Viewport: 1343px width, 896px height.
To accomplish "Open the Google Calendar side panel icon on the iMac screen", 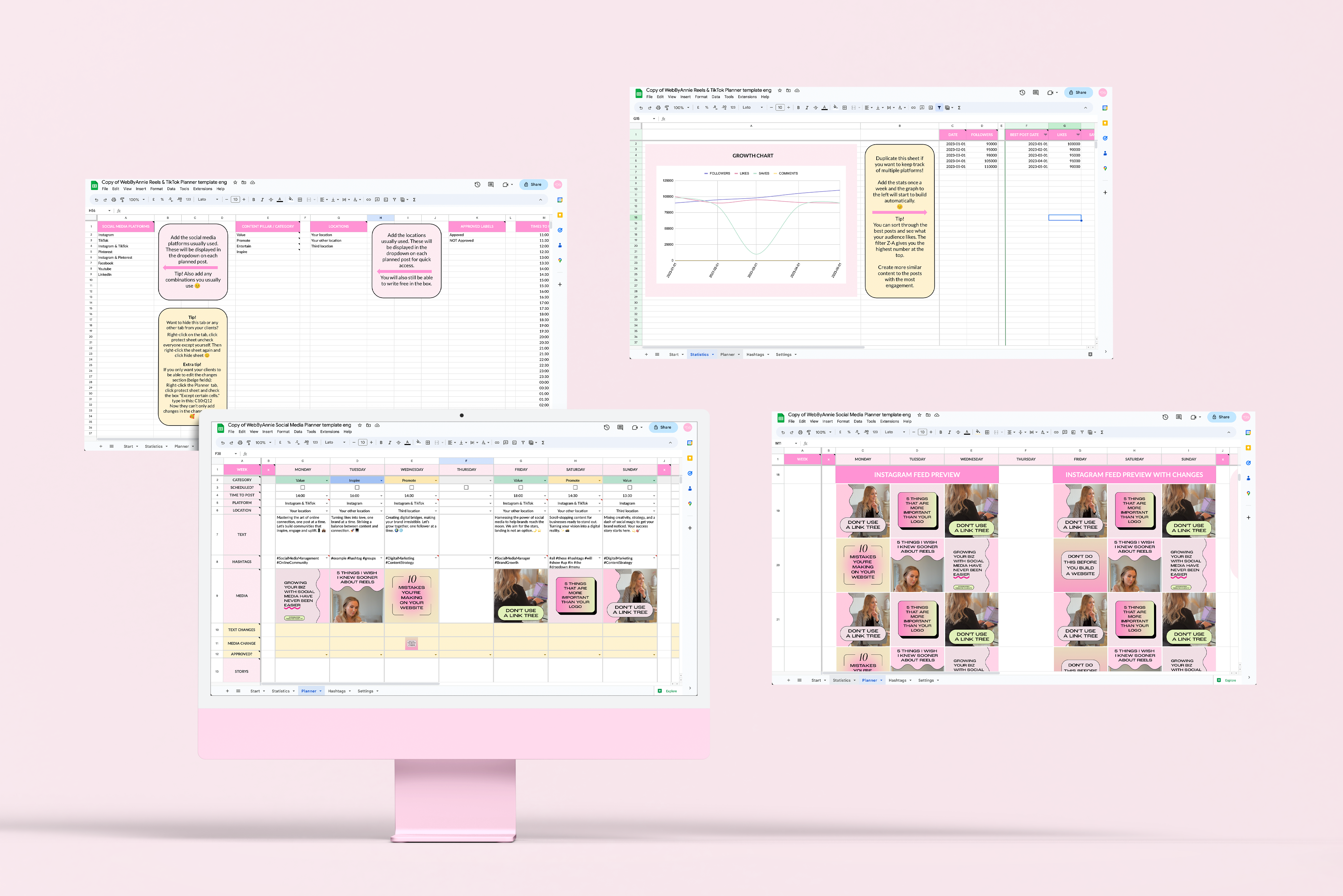I will tap(690, 443).
